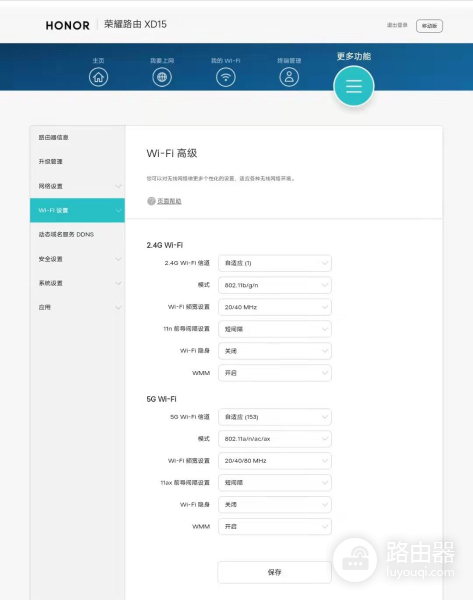Click the 2.4G Wi-Fi section heading

[x=165, y=245]
